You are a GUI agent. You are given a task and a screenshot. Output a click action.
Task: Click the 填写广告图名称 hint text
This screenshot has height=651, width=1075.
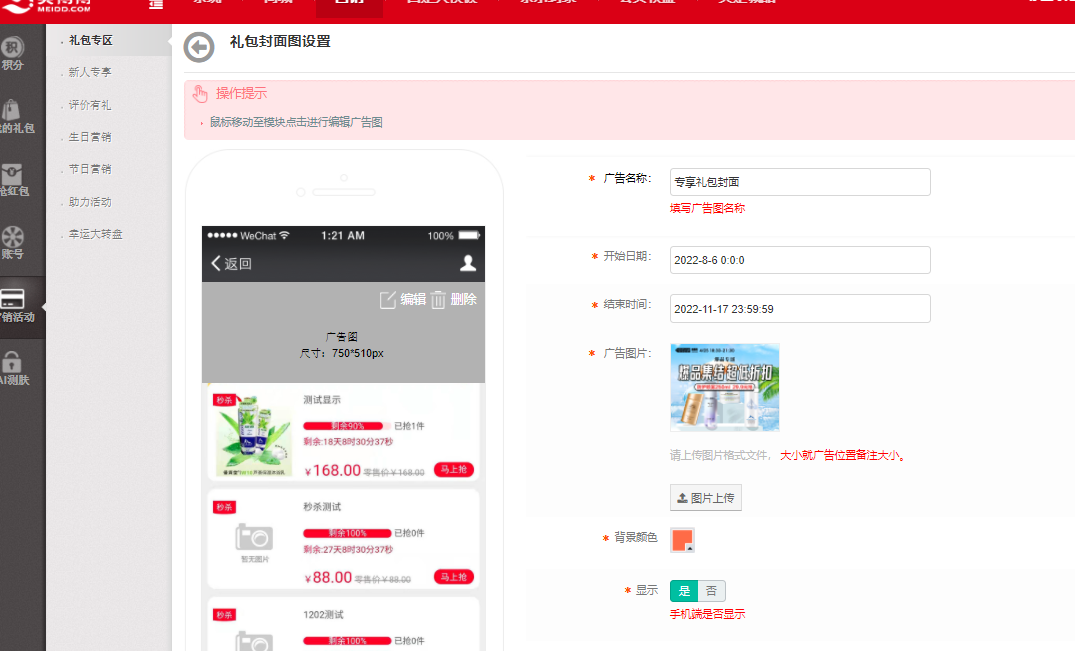(707, 208)
